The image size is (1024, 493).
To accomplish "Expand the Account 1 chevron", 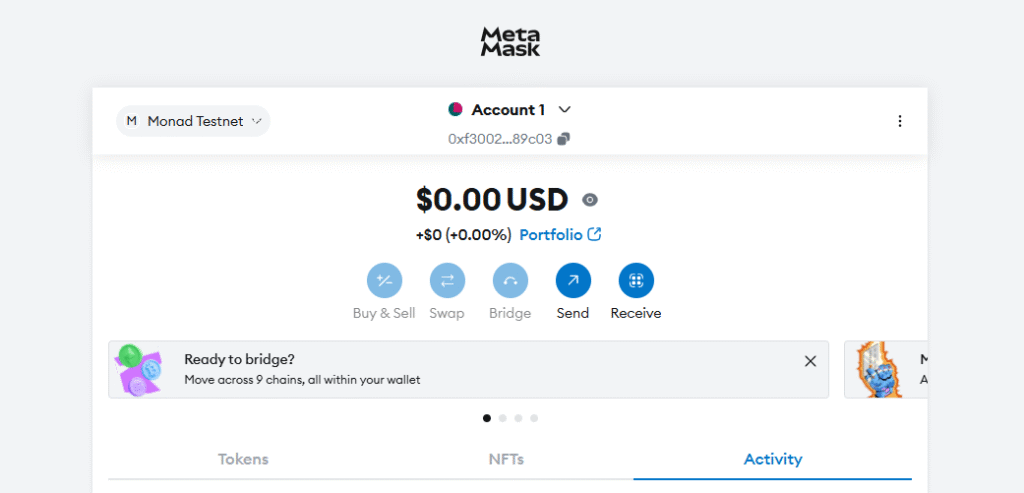I will coord(565,110).
